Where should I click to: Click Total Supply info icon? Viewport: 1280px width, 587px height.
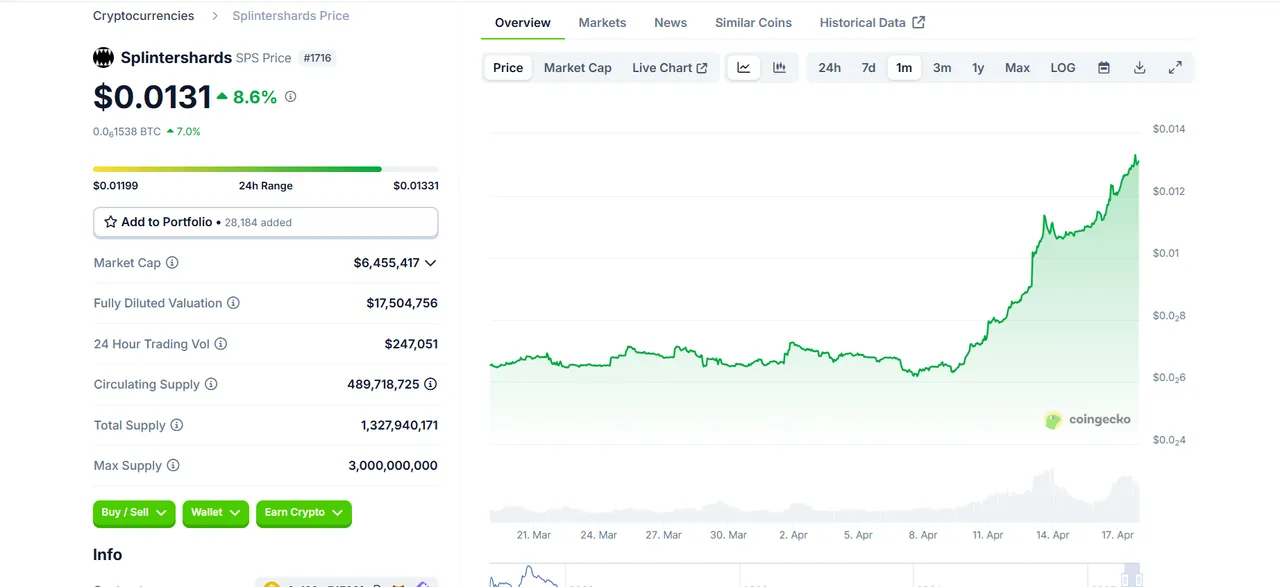[x=177, y=425]
